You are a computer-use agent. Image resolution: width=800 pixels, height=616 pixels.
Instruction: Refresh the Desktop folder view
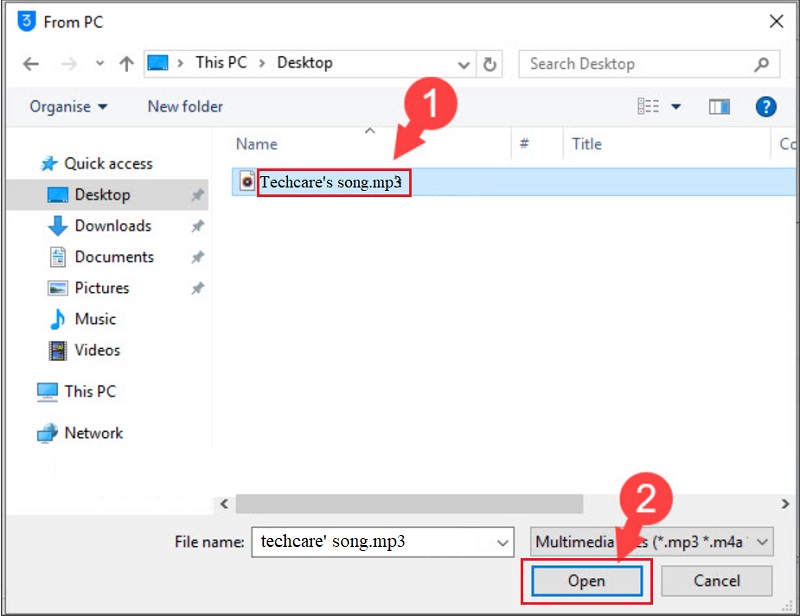click(490, 63)
